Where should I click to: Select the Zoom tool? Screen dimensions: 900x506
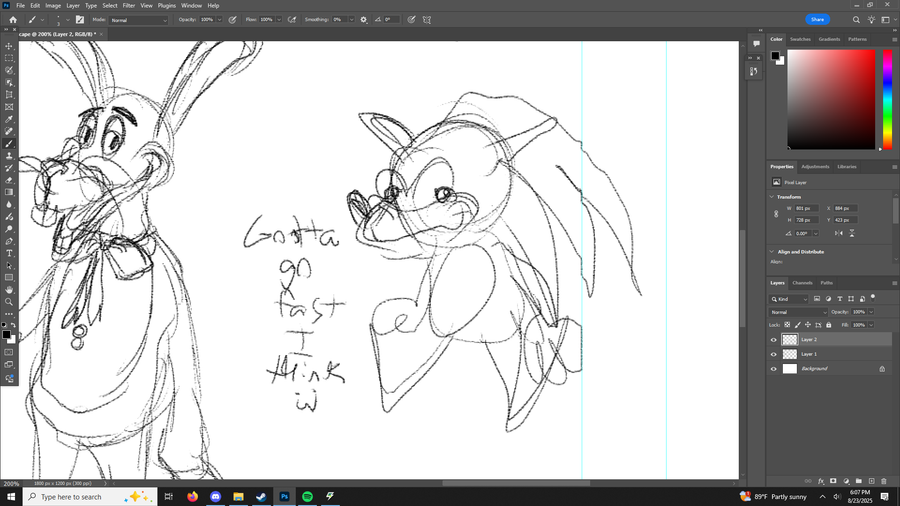9,302
